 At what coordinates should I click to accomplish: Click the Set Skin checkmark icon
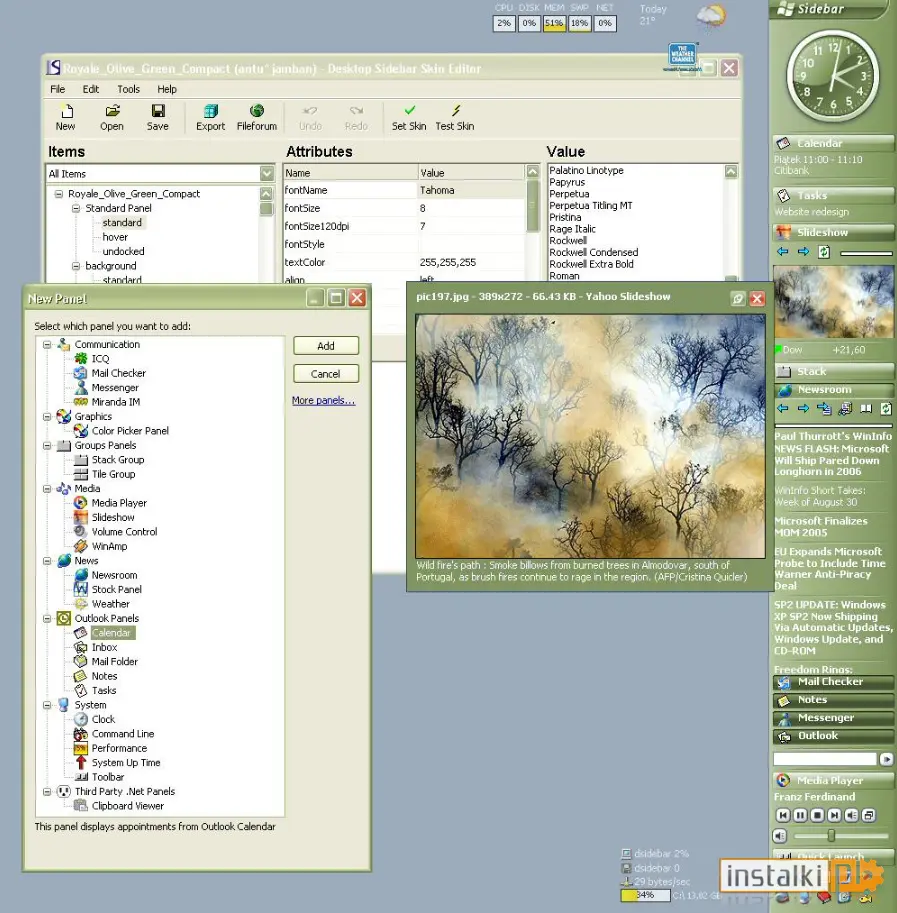(409, 110)
